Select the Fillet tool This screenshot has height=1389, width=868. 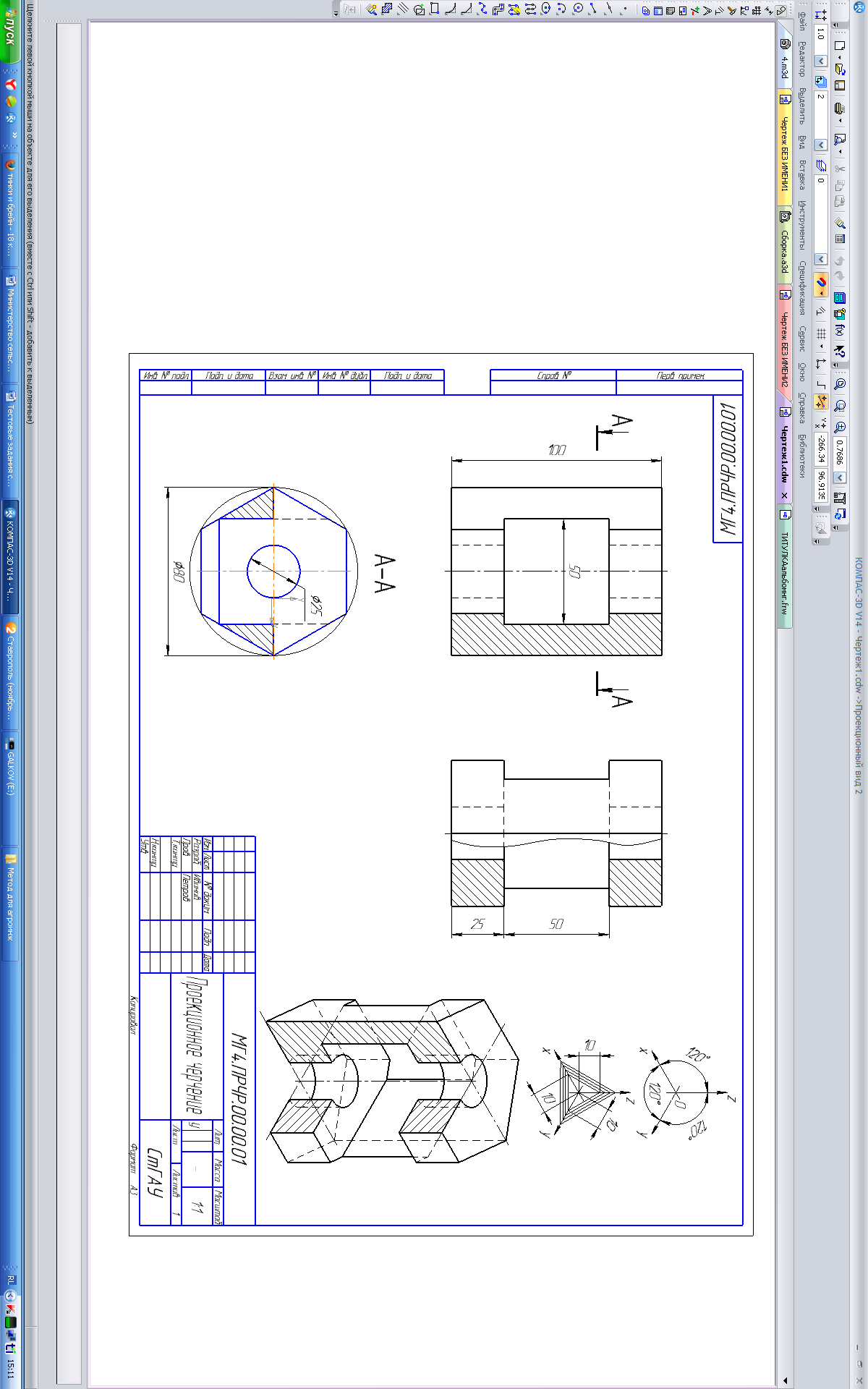tap(450, 9)
